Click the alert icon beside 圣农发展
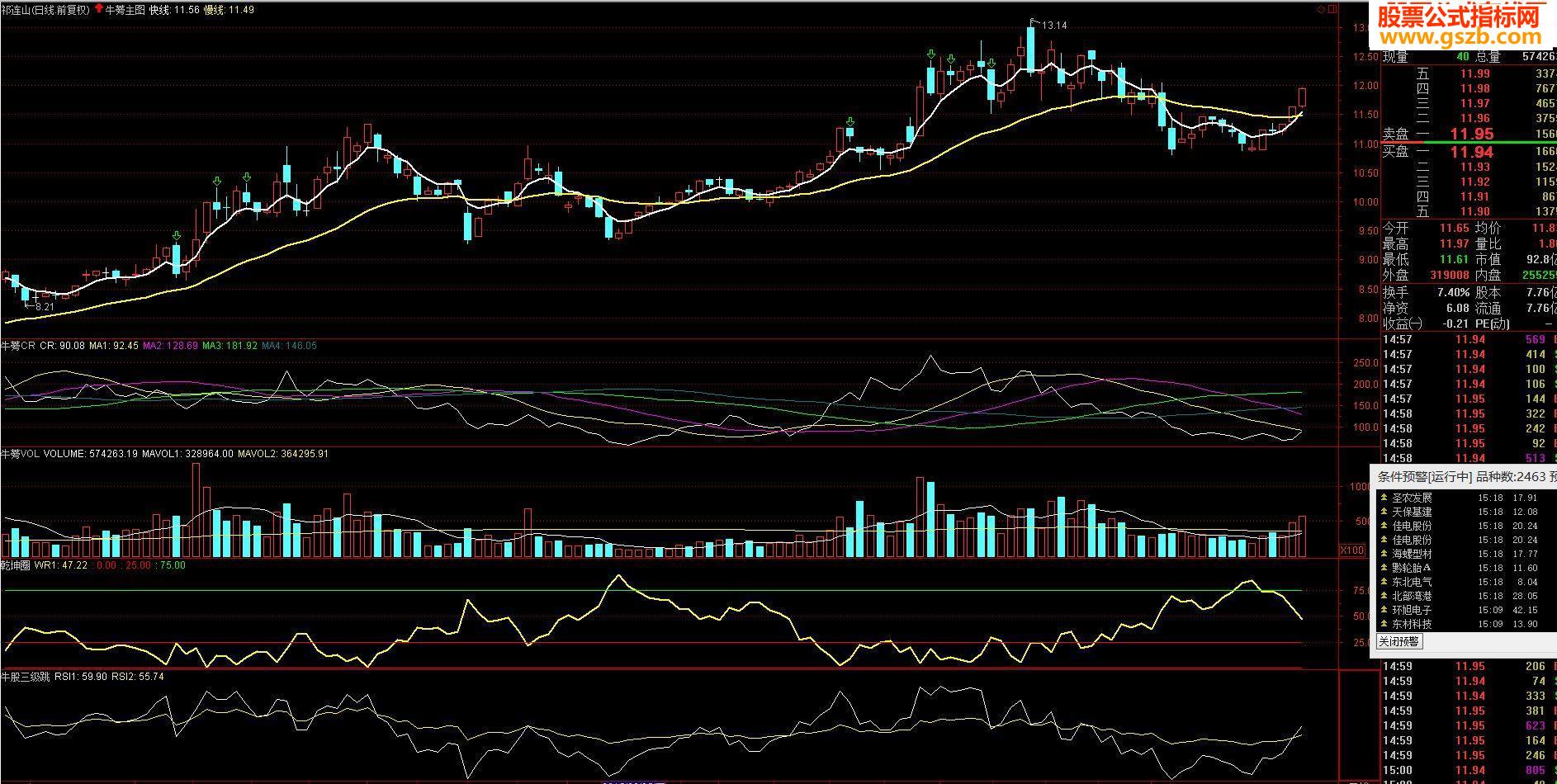The height and width of the screenshot is (784, 1557). [1384, 498]
